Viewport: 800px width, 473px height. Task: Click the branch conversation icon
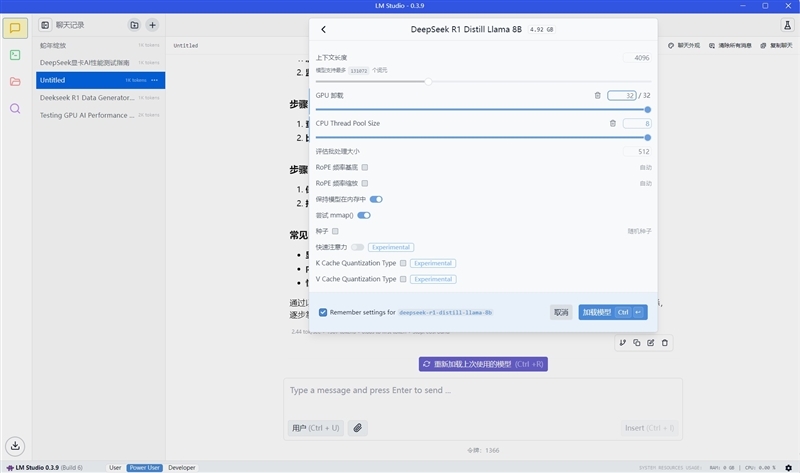click(x=622, y=343)
